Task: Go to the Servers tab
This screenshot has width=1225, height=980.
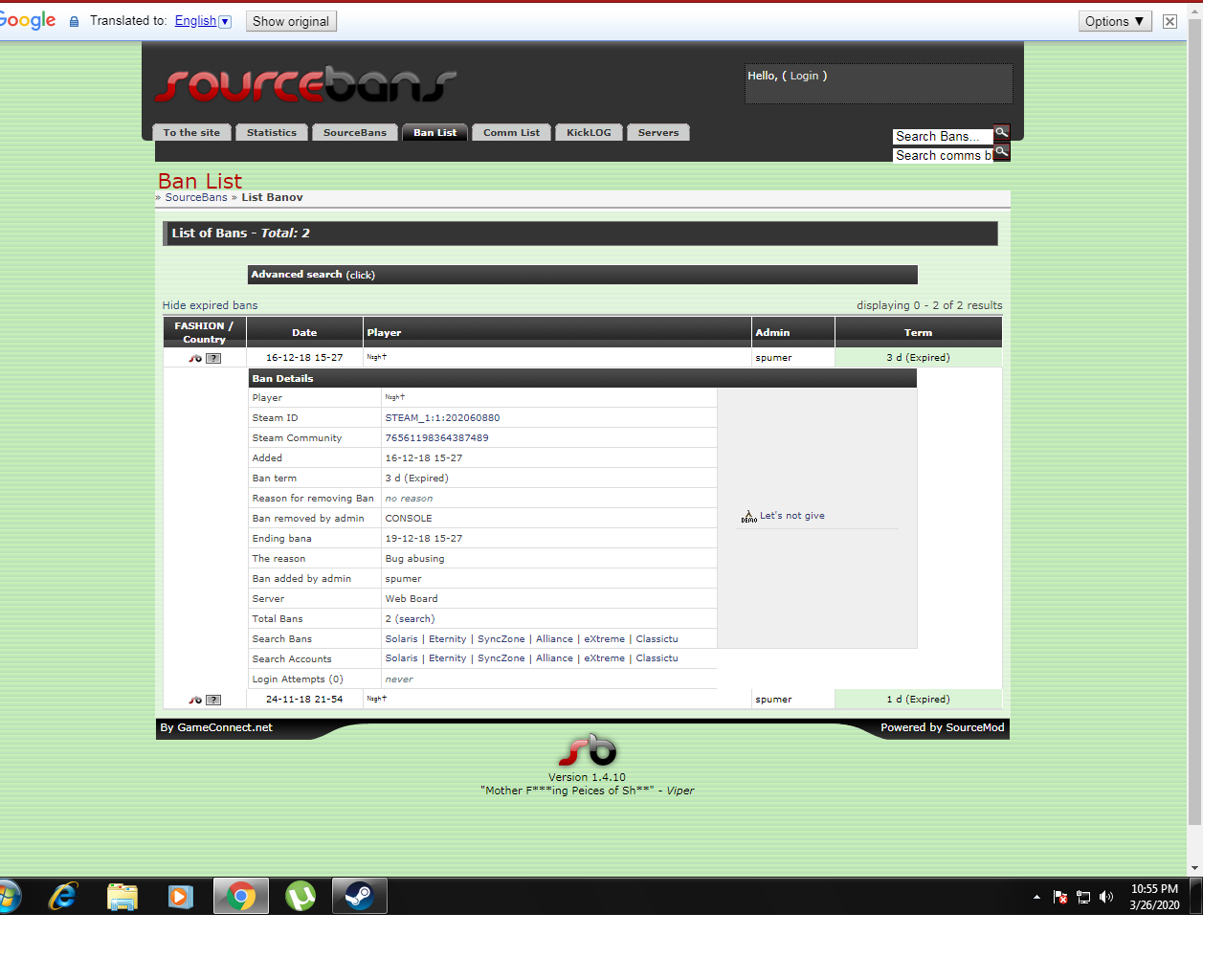Action: (658, 133)
